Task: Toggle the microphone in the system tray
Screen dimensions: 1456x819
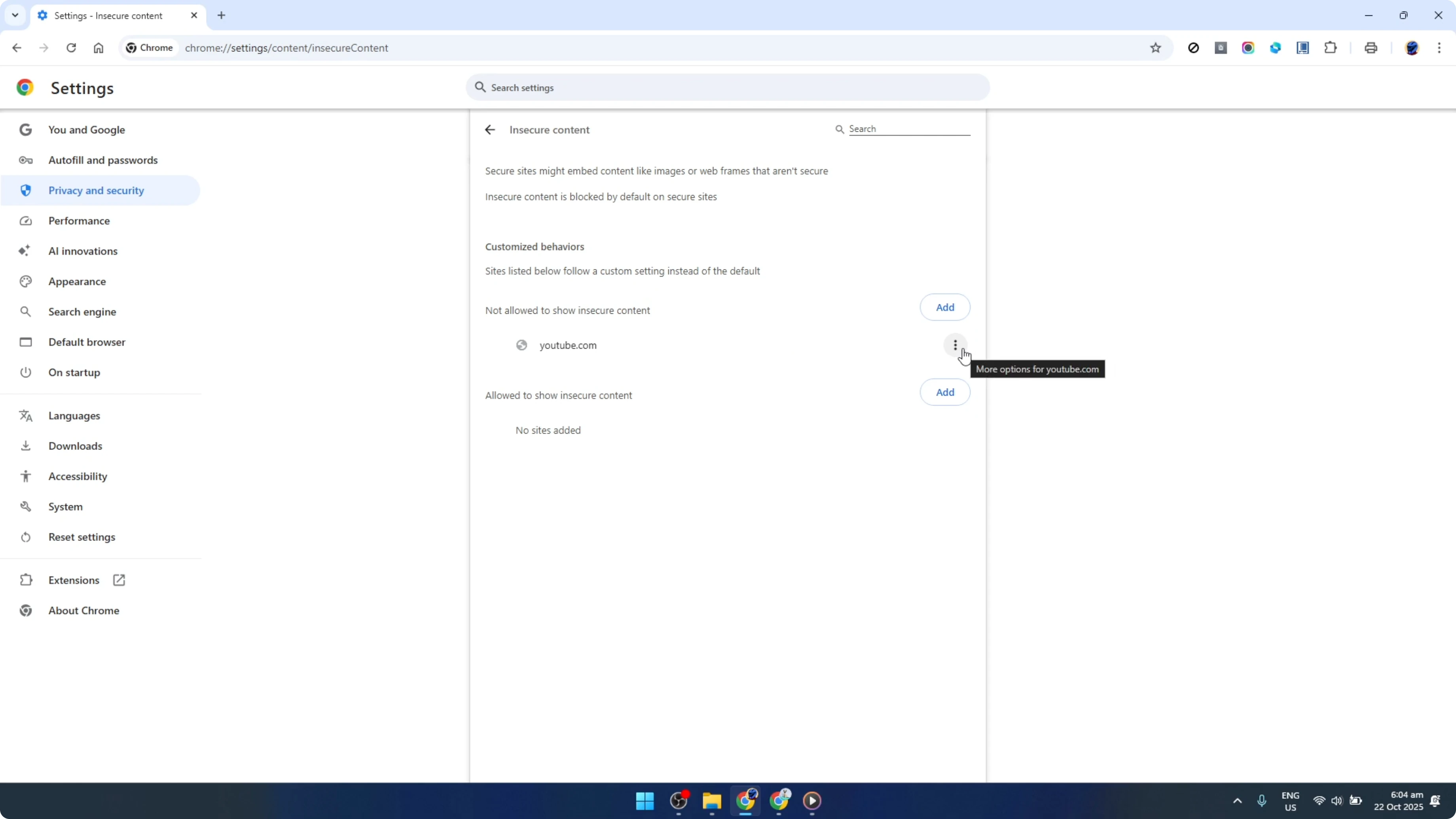Action: click(1262, 801)
